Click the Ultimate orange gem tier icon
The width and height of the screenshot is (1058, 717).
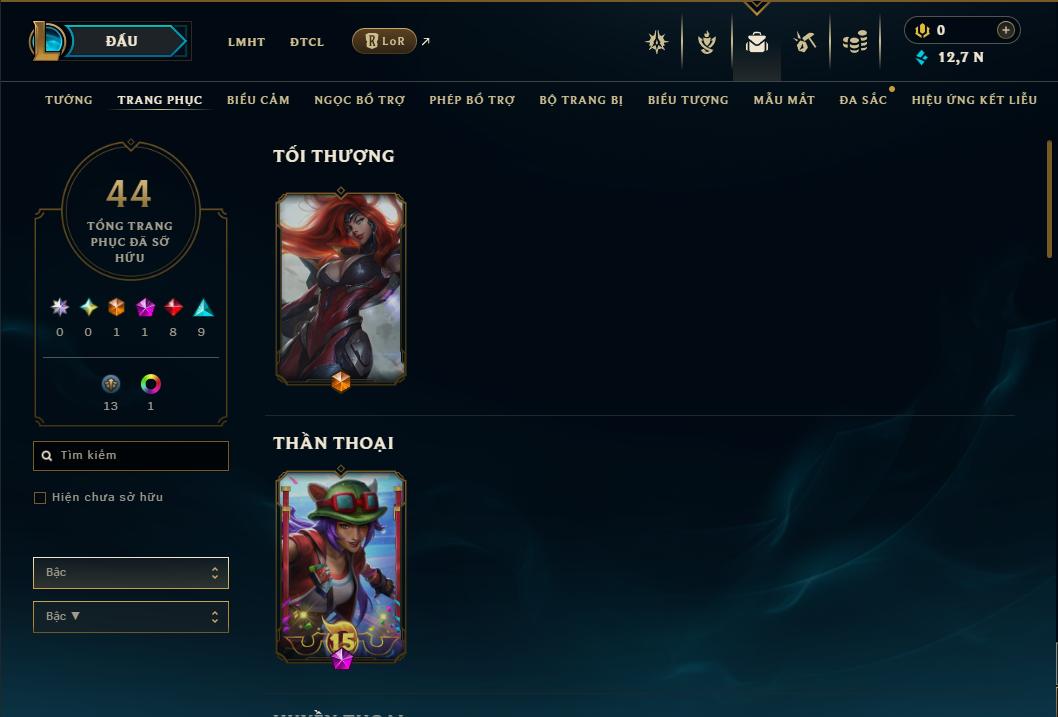[117, 308]
